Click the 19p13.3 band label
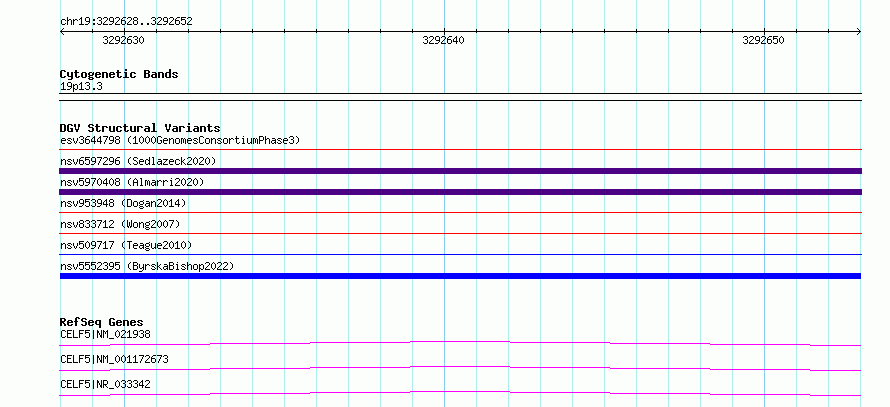The width and height of the screenshot is (890, 407). point(81,87)
